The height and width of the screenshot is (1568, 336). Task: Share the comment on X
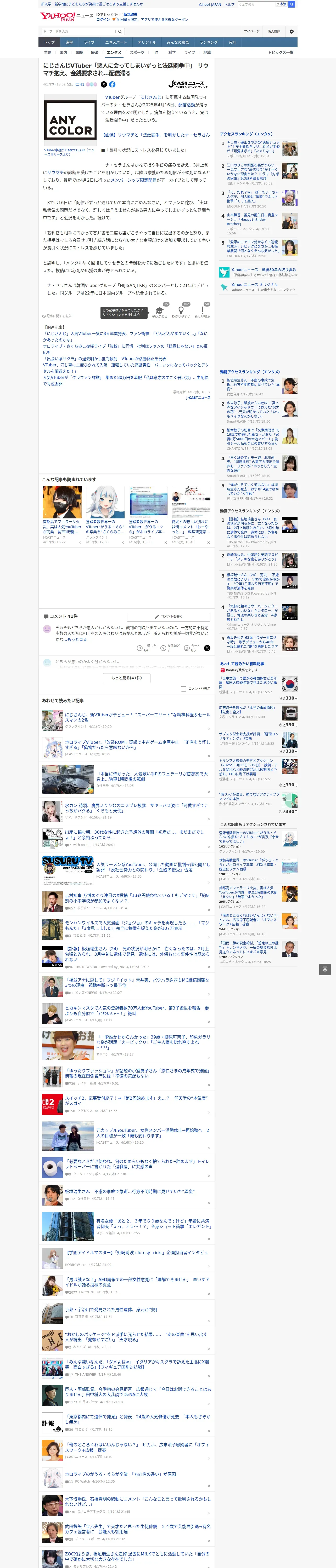(x=207, y=648)
